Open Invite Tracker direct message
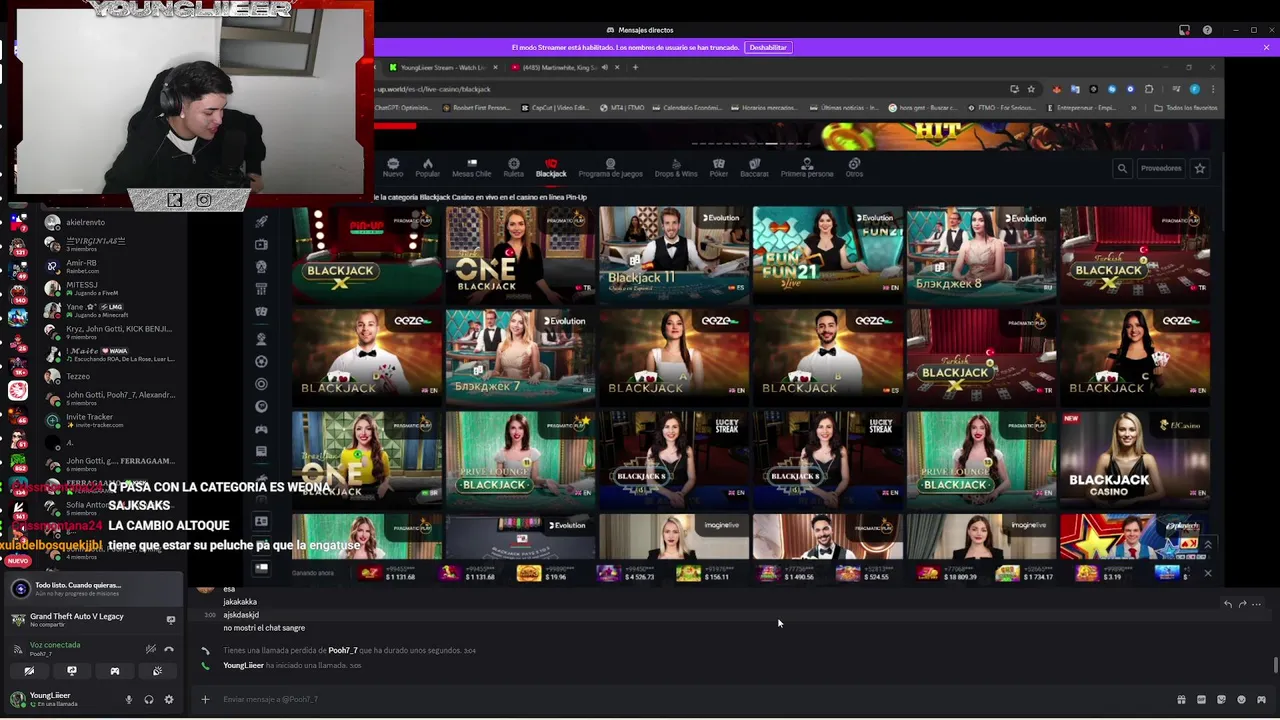Image resolution: width=1280 pixels, height=720 pixels. click(x=110, y=420)
